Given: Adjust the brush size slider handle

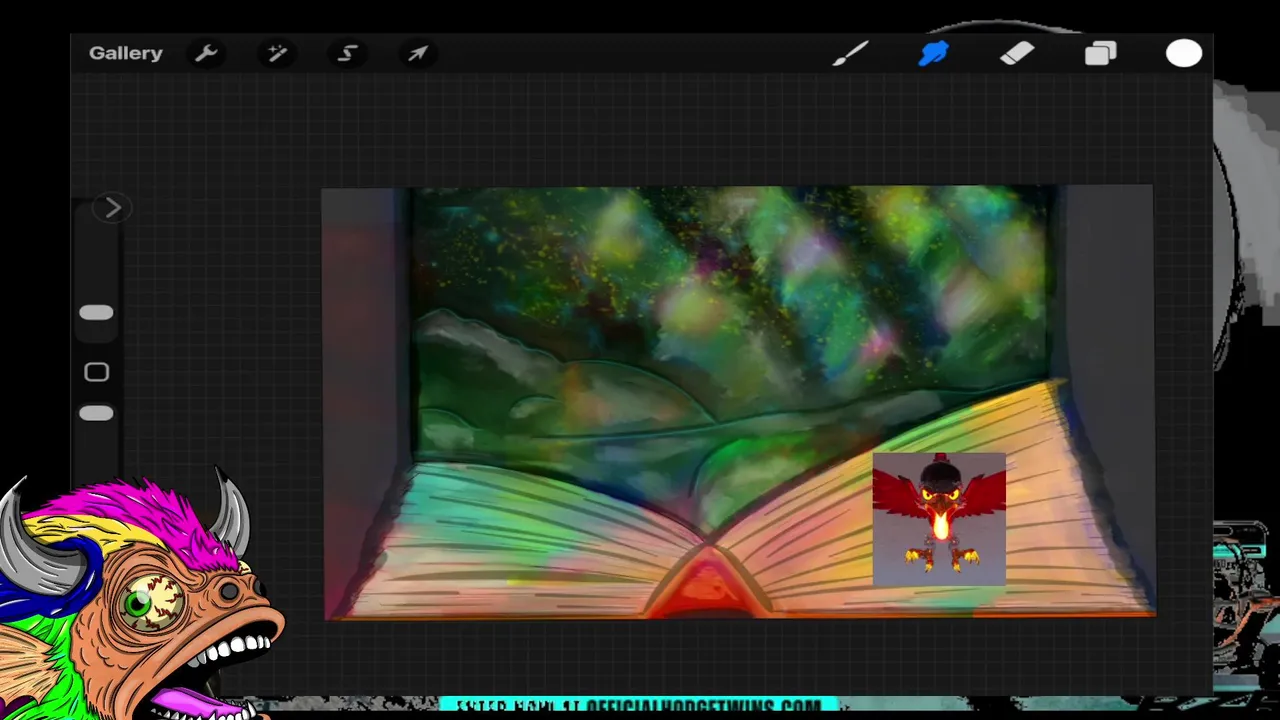Looking at the screenshot, I should tap(96, 313).
